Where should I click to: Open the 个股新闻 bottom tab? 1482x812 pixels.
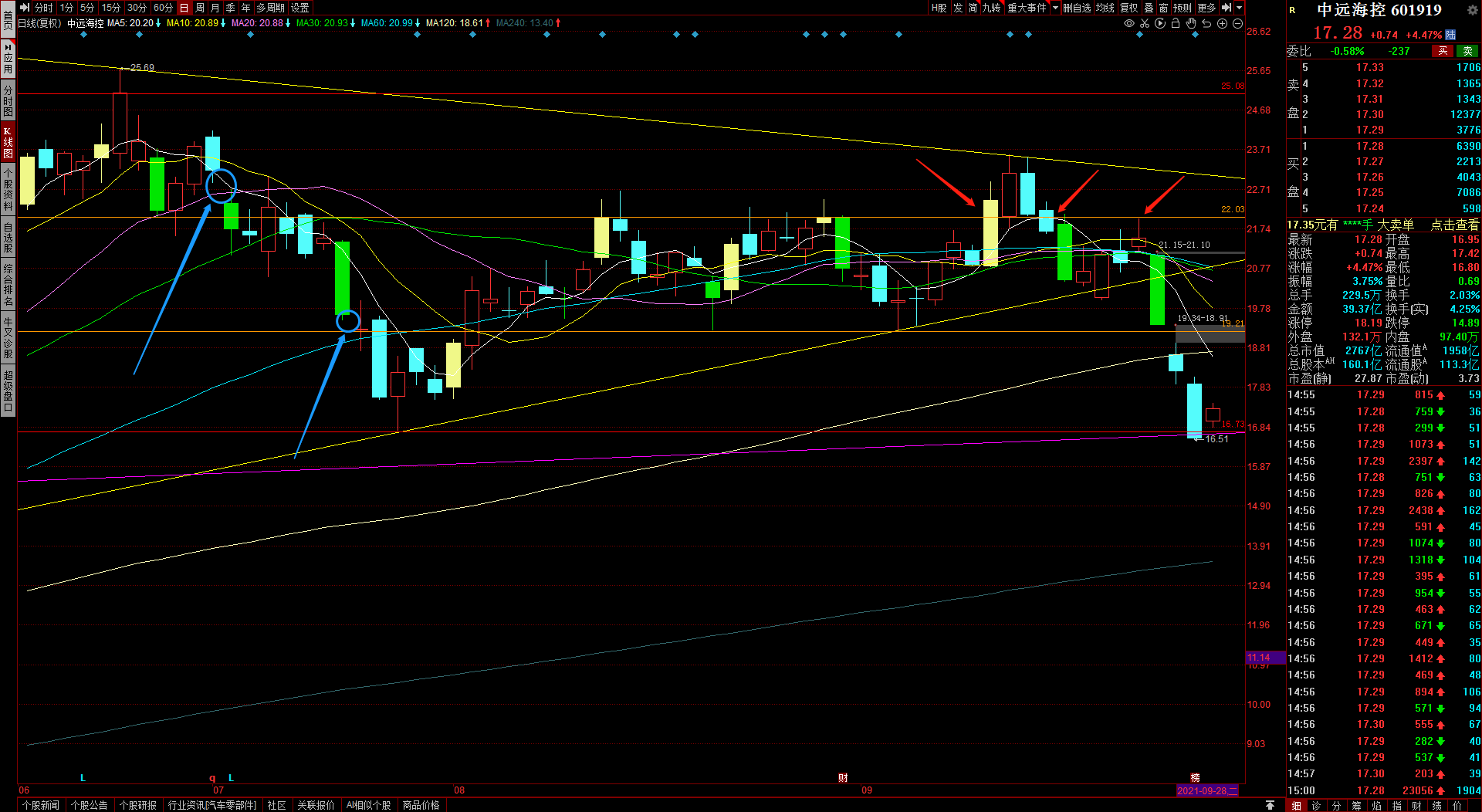pos(41,805)
